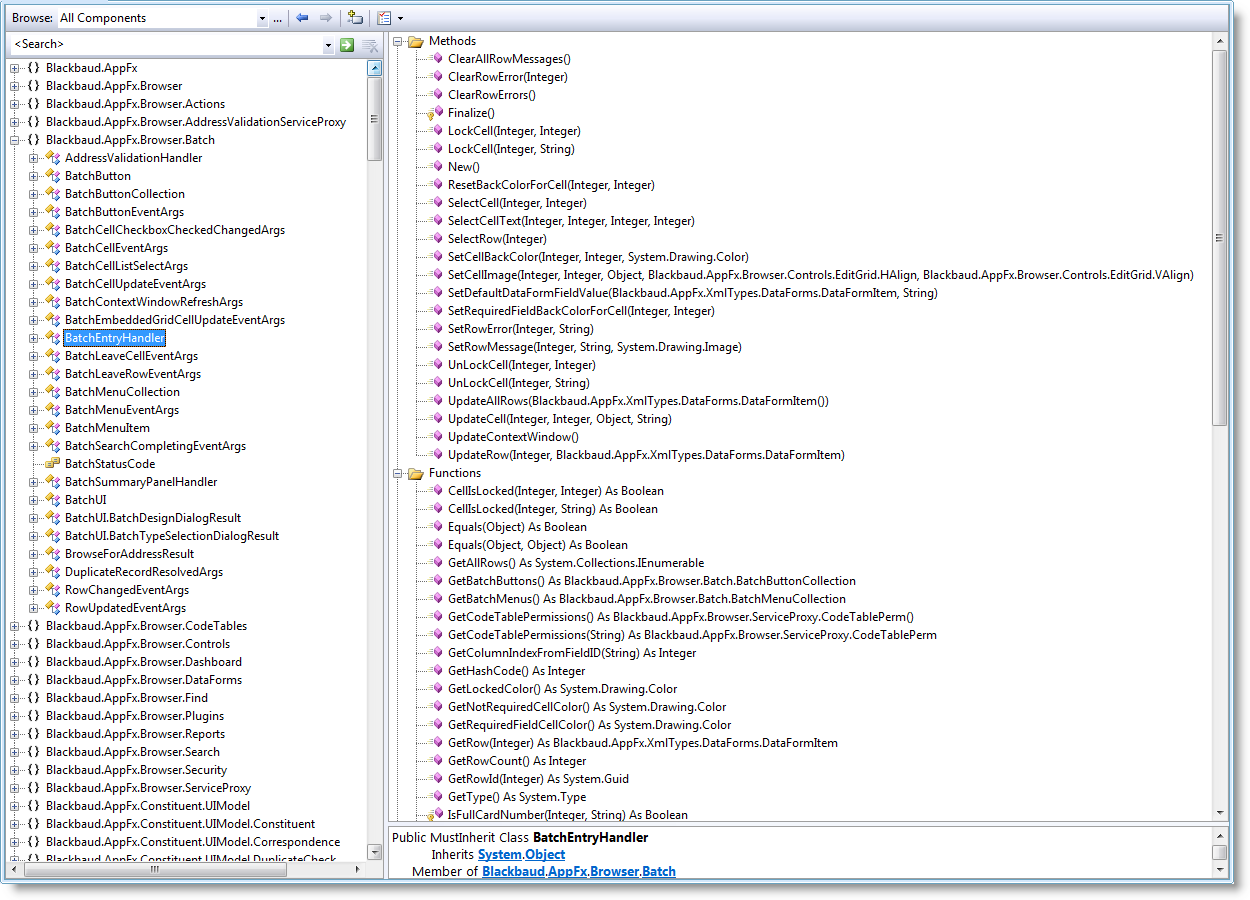Select 'LockCell(Integer, Integer)' member
1250x900 pixels.
(x=514, y=131)
